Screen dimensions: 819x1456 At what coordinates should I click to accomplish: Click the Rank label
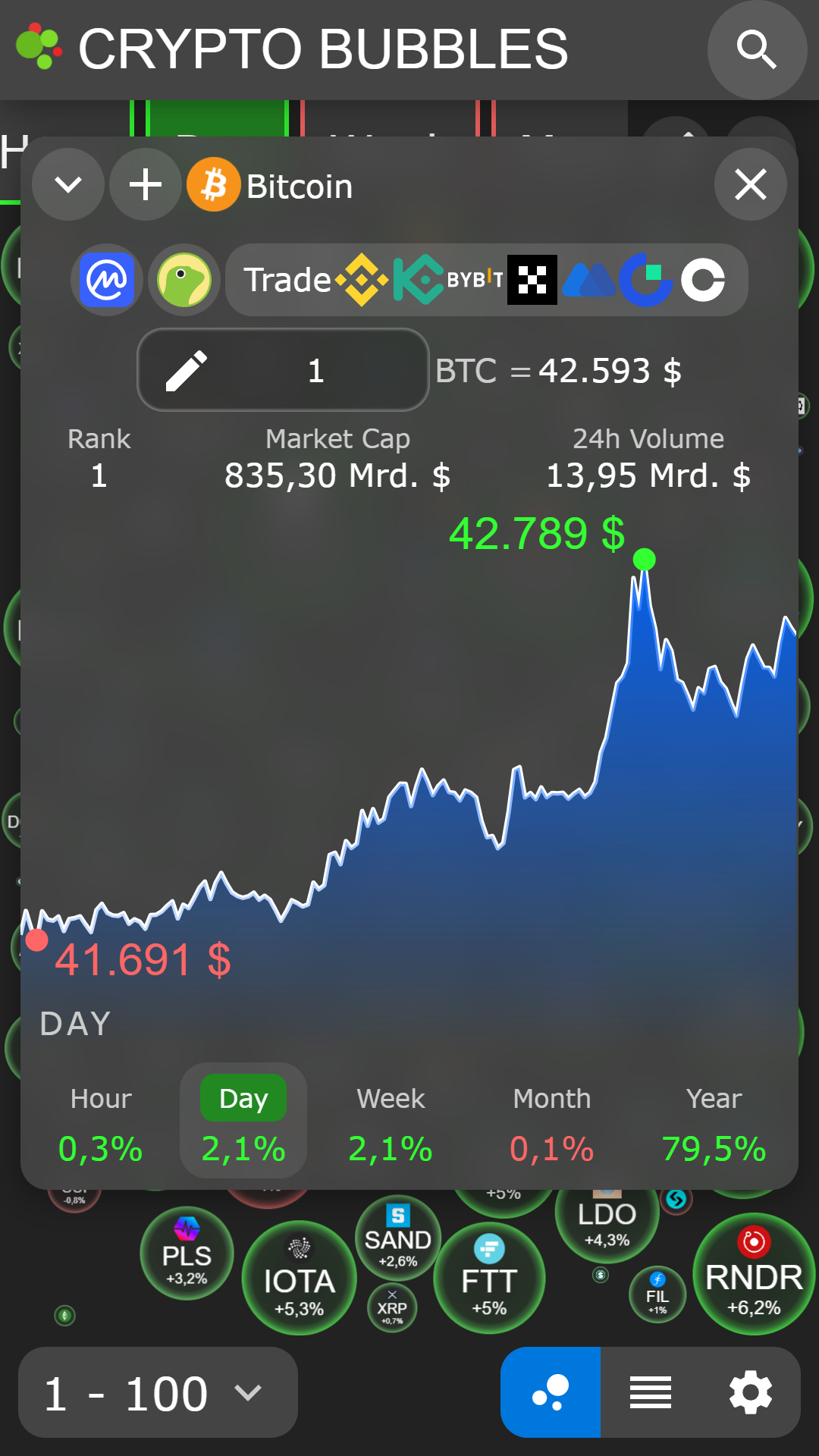coord(99,439)
